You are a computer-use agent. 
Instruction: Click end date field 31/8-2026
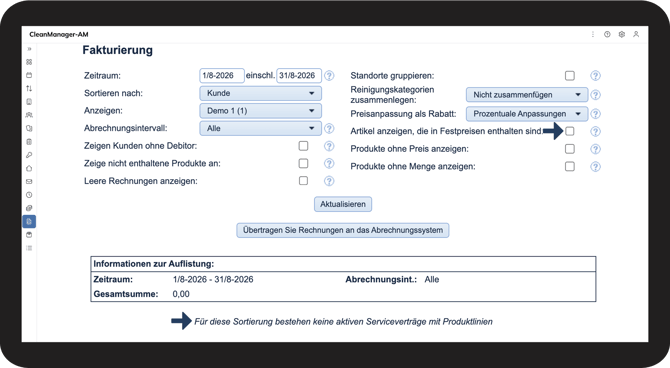299,76
